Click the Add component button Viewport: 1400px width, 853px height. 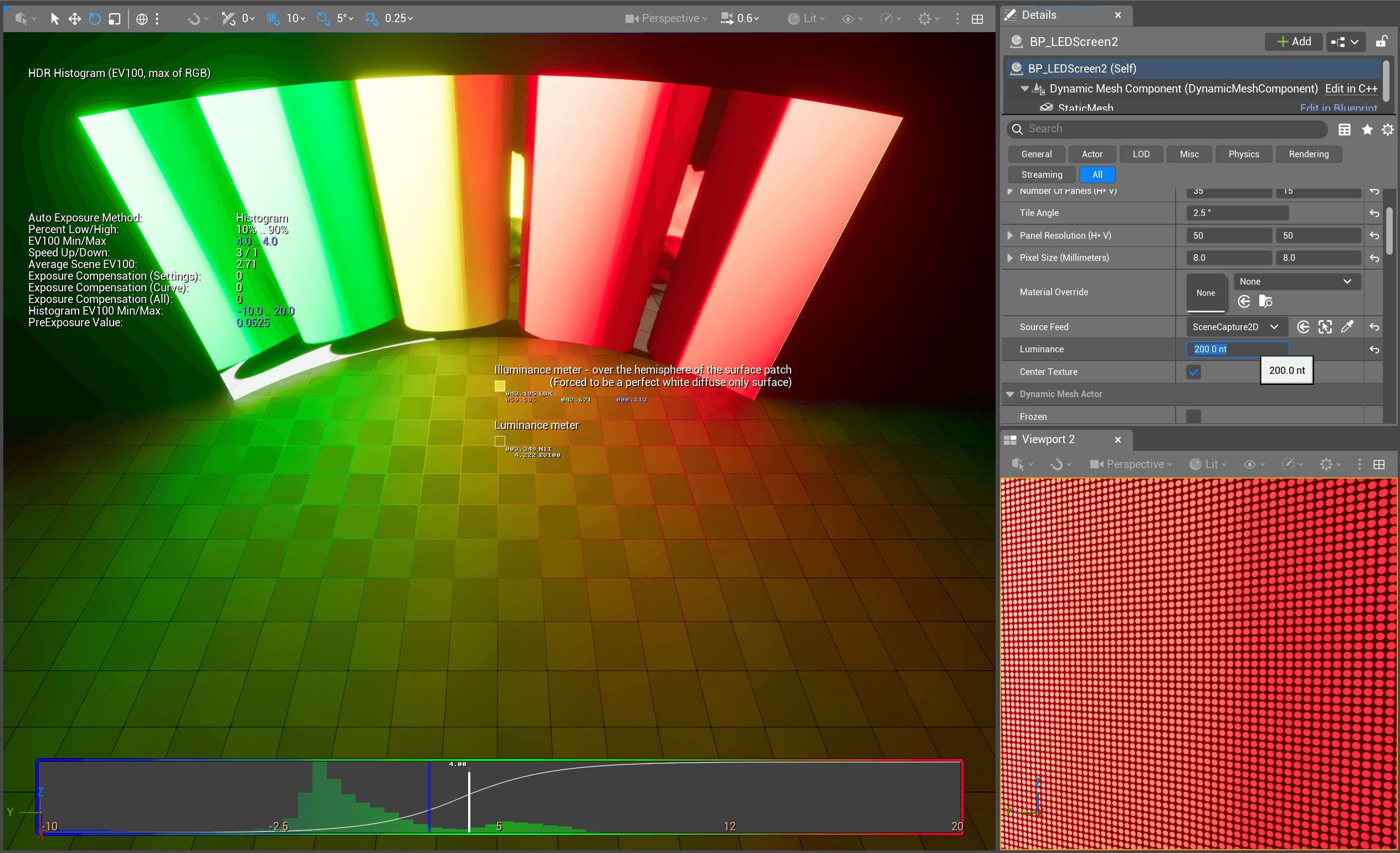pos(1293,42)
